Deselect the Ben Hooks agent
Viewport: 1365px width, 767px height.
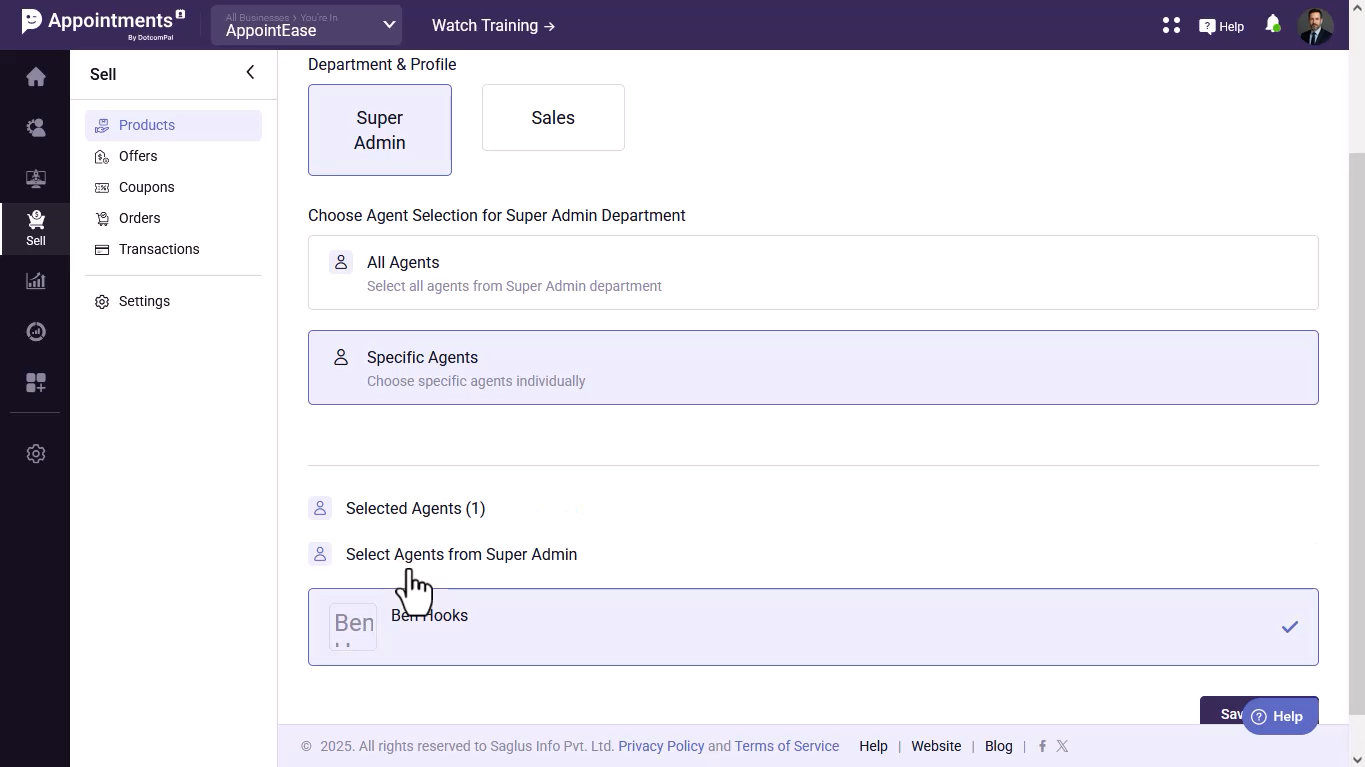point(812,627)
